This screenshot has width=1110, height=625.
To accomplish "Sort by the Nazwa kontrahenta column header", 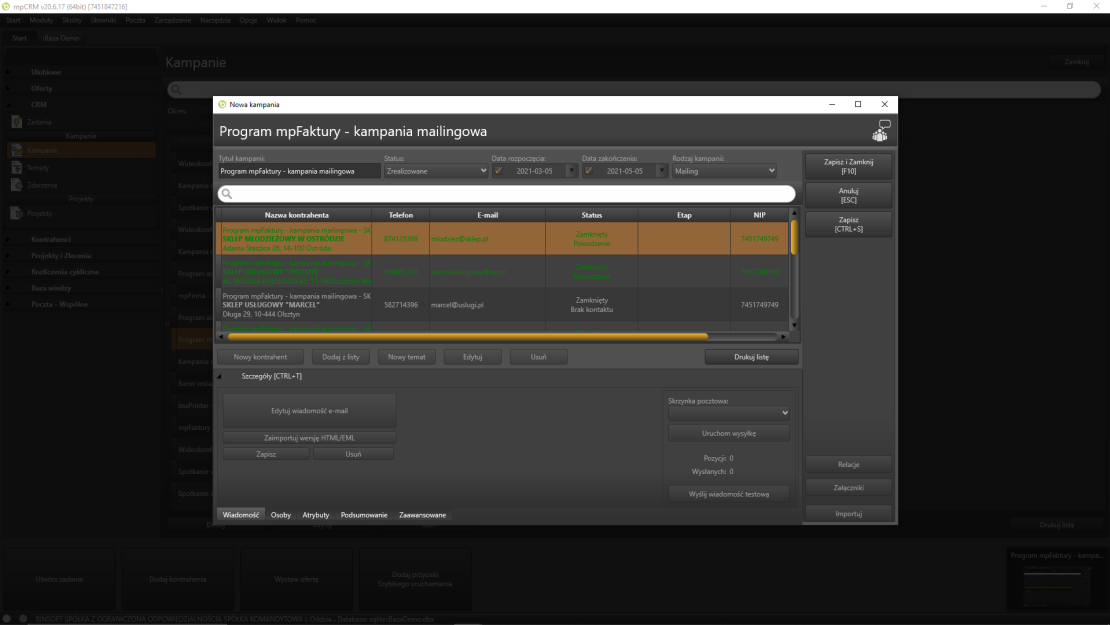I will (297, 215).
